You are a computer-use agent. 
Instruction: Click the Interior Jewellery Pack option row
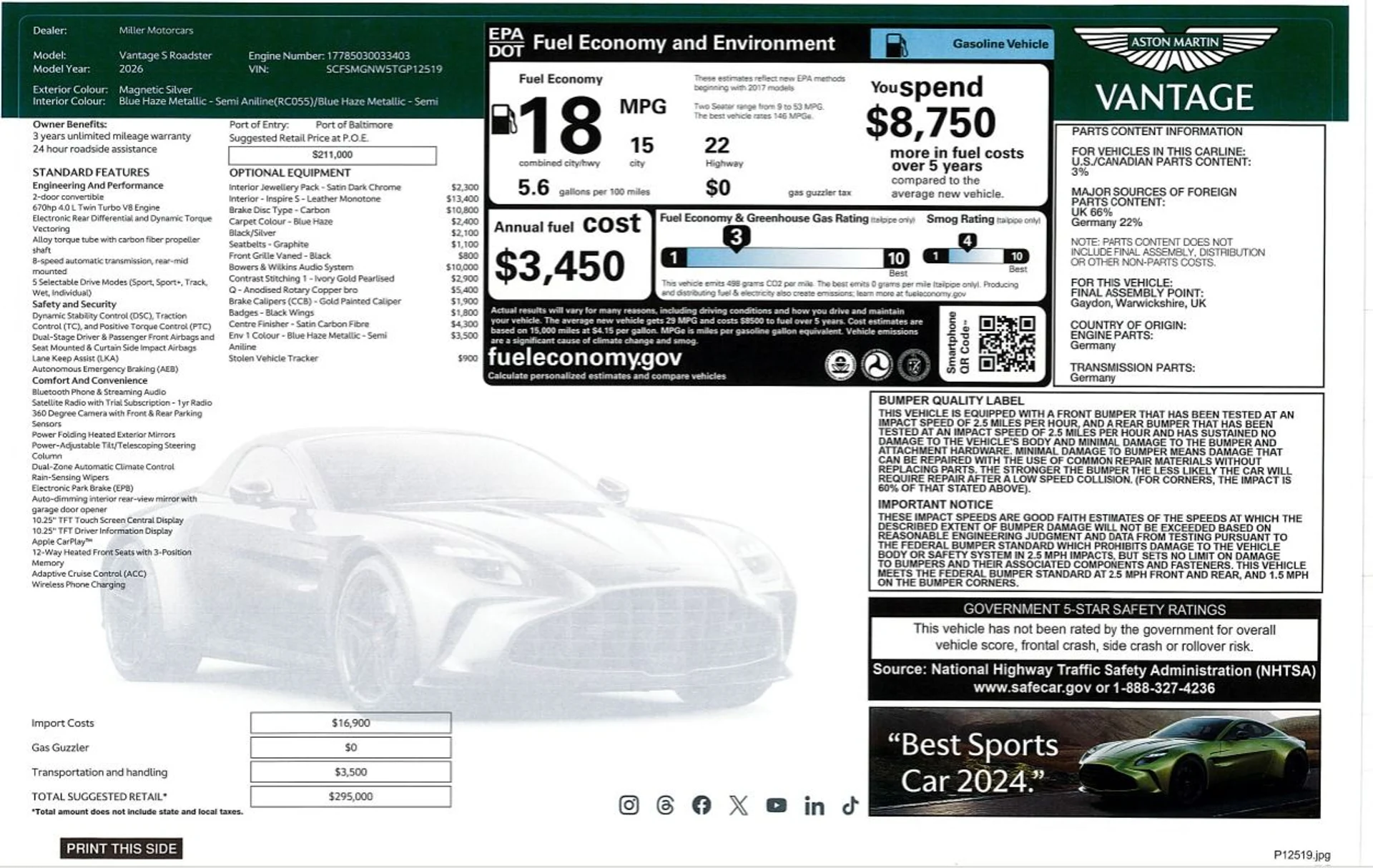(353, 187)
